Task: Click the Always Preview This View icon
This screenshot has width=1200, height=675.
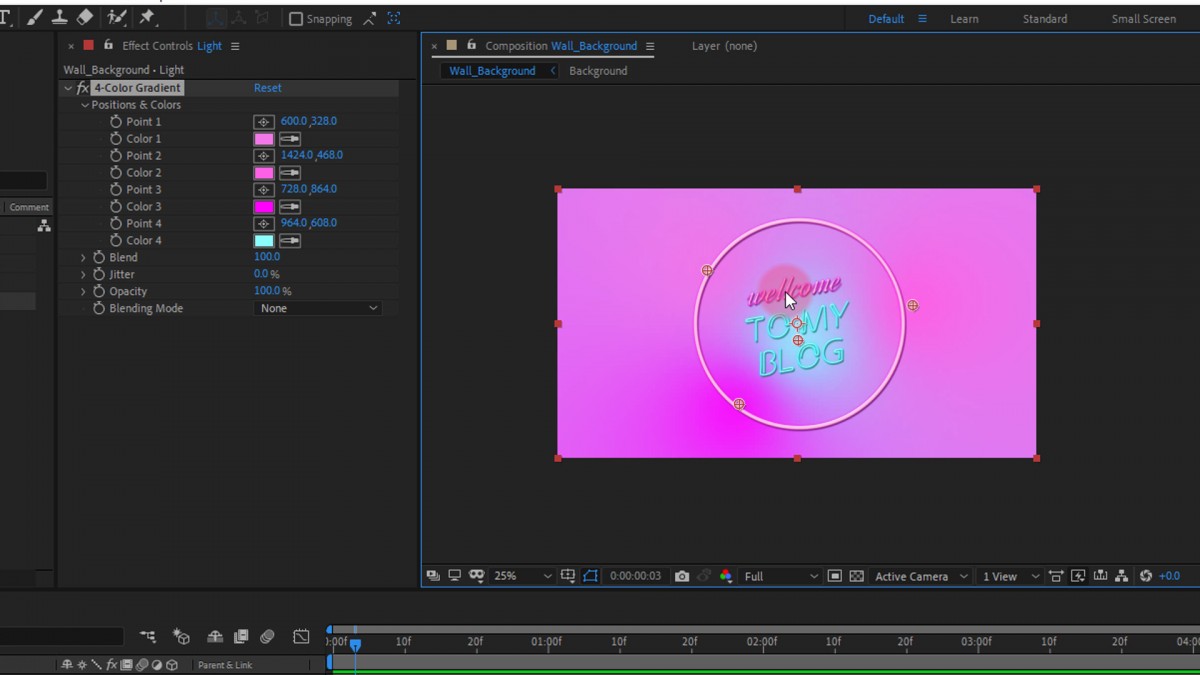Action: (433, 576)
